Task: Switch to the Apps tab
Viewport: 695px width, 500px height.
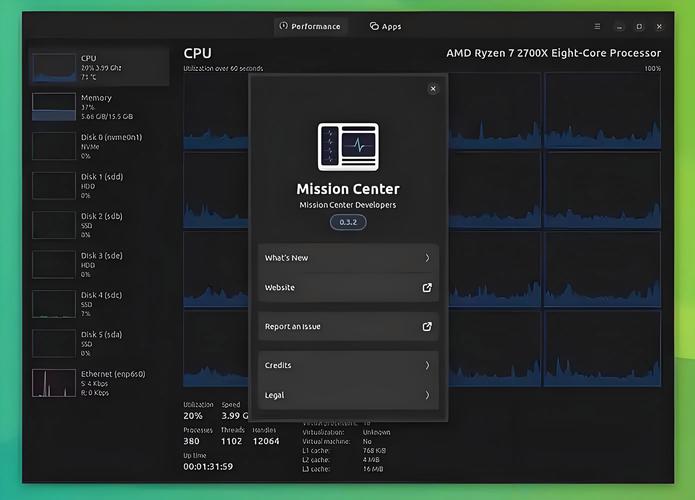Action: click(386, 26)
